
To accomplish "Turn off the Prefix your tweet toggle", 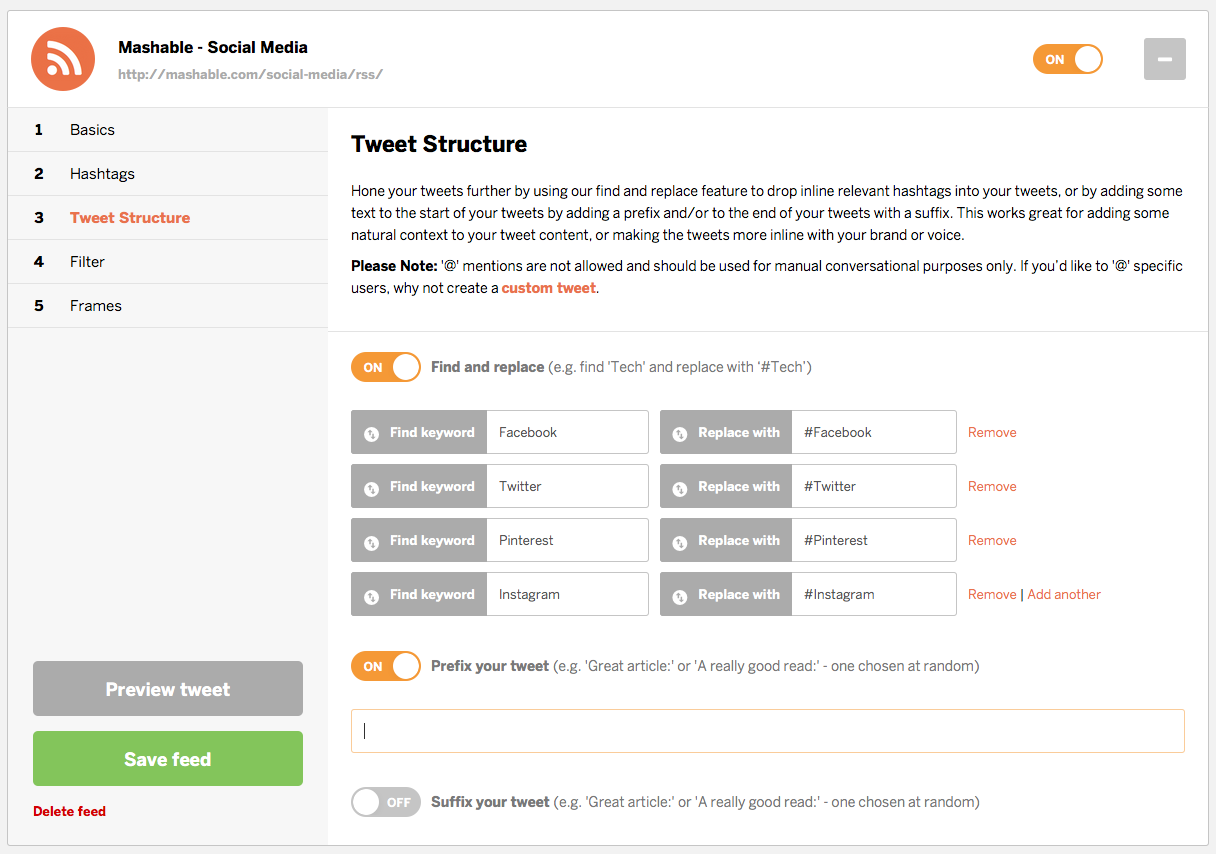I will pyautogui.click(x=385, y=665).
